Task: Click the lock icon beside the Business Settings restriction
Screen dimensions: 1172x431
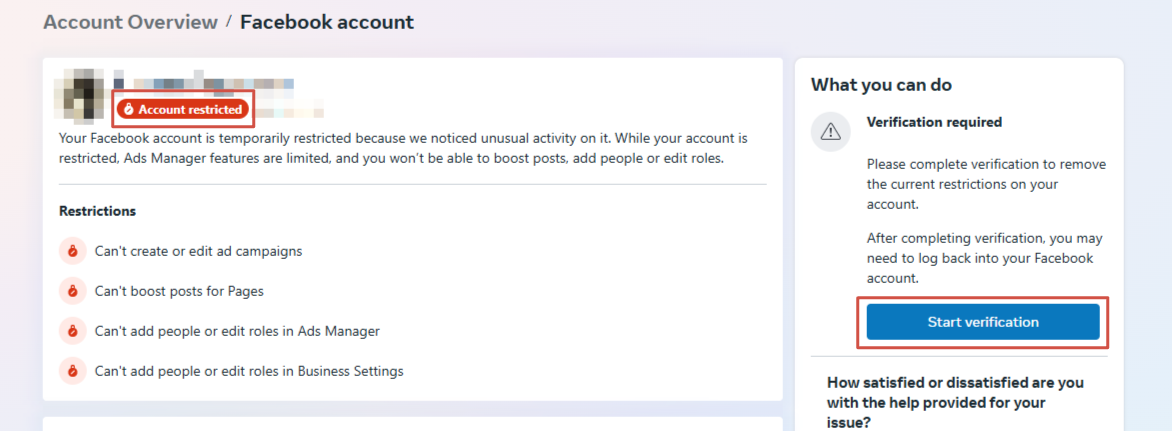Action: [72, 371]
